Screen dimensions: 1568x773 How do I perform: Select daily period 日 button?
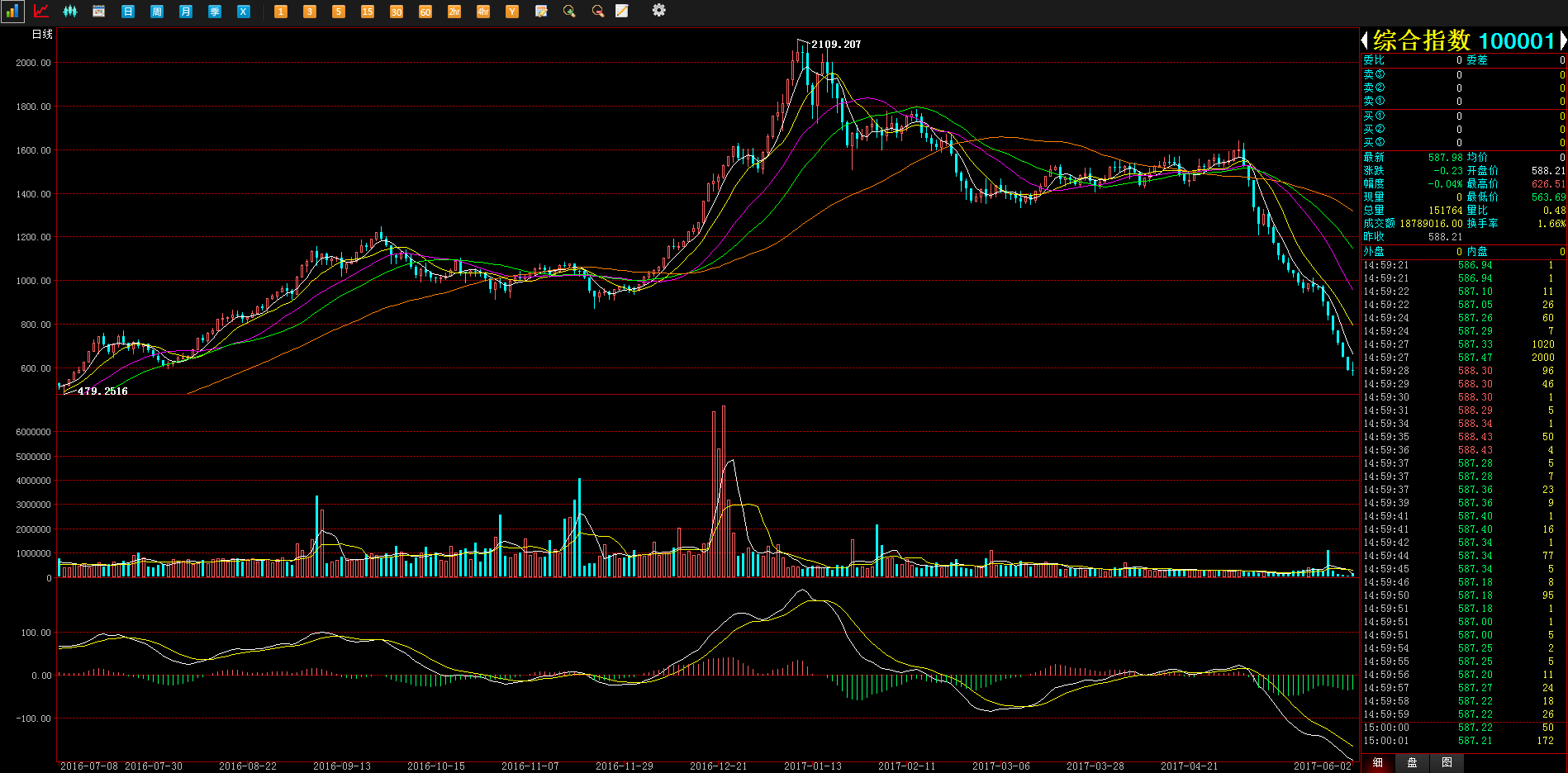[128, 11]
